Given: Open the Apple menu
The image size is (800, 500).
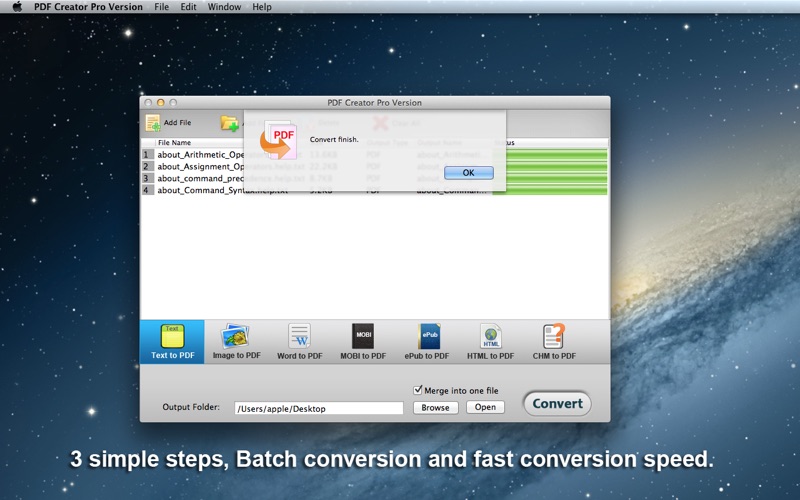Looking at the screenshot, I should (17, 7).
